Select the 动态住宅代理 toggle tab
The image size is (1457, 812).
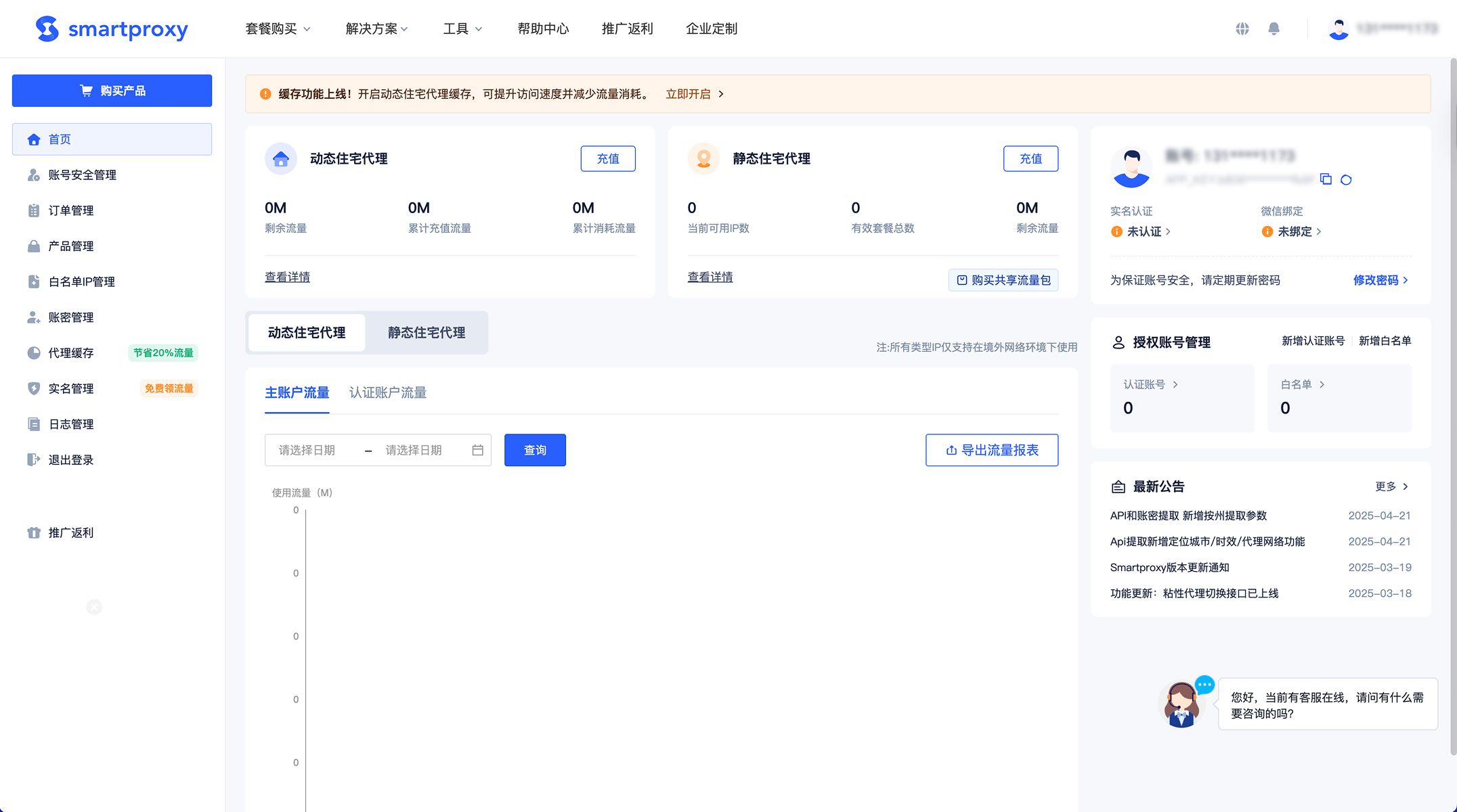click(x=307, y=332)
